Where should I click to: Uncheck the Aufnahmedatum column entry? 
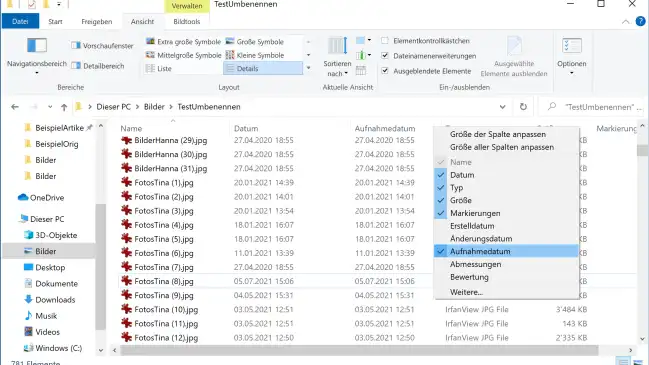click(x=506, y=251)
